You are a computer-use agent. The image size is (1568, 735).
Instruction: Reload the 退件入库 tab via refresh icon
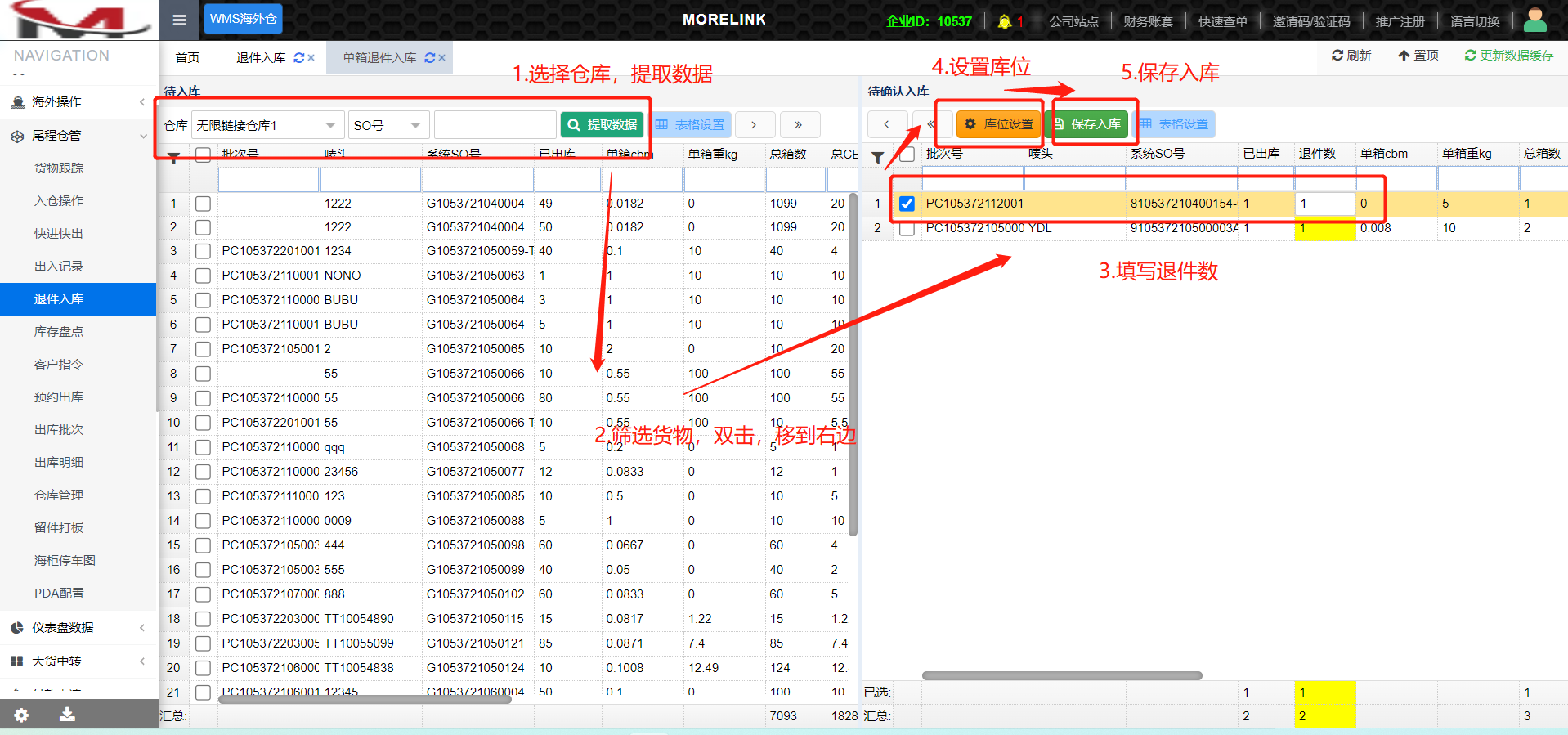(299, 58)
